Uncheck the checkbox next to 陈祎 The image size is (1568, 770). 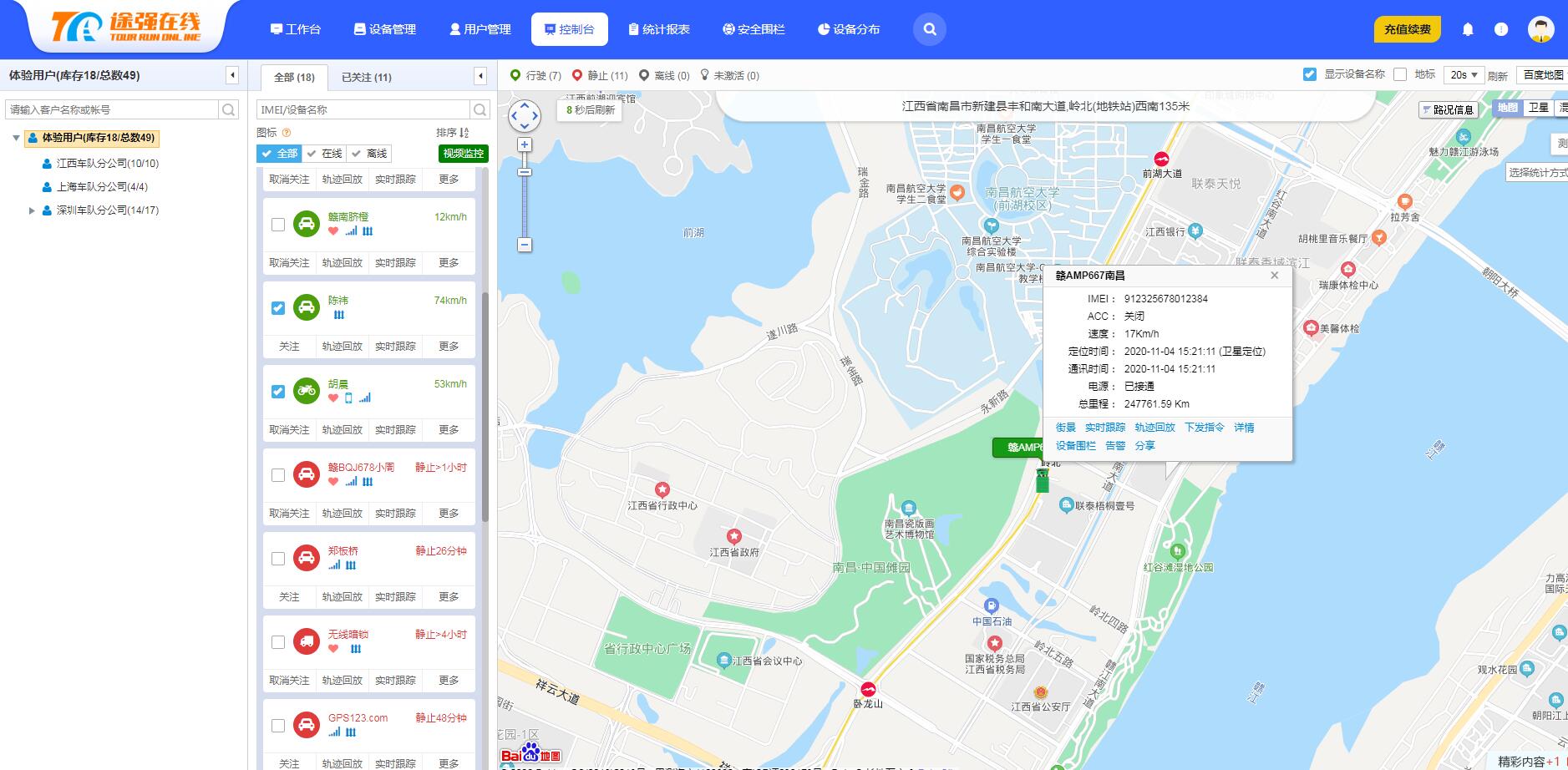(x=277, y=307)
